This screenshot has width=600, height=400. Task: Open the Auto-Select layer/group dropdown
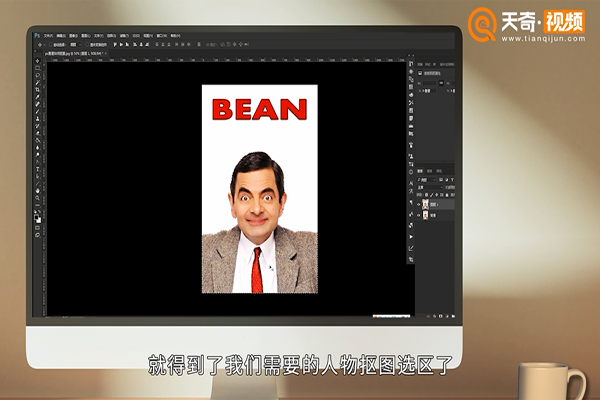pyautogui.click(x=75, y=45)
